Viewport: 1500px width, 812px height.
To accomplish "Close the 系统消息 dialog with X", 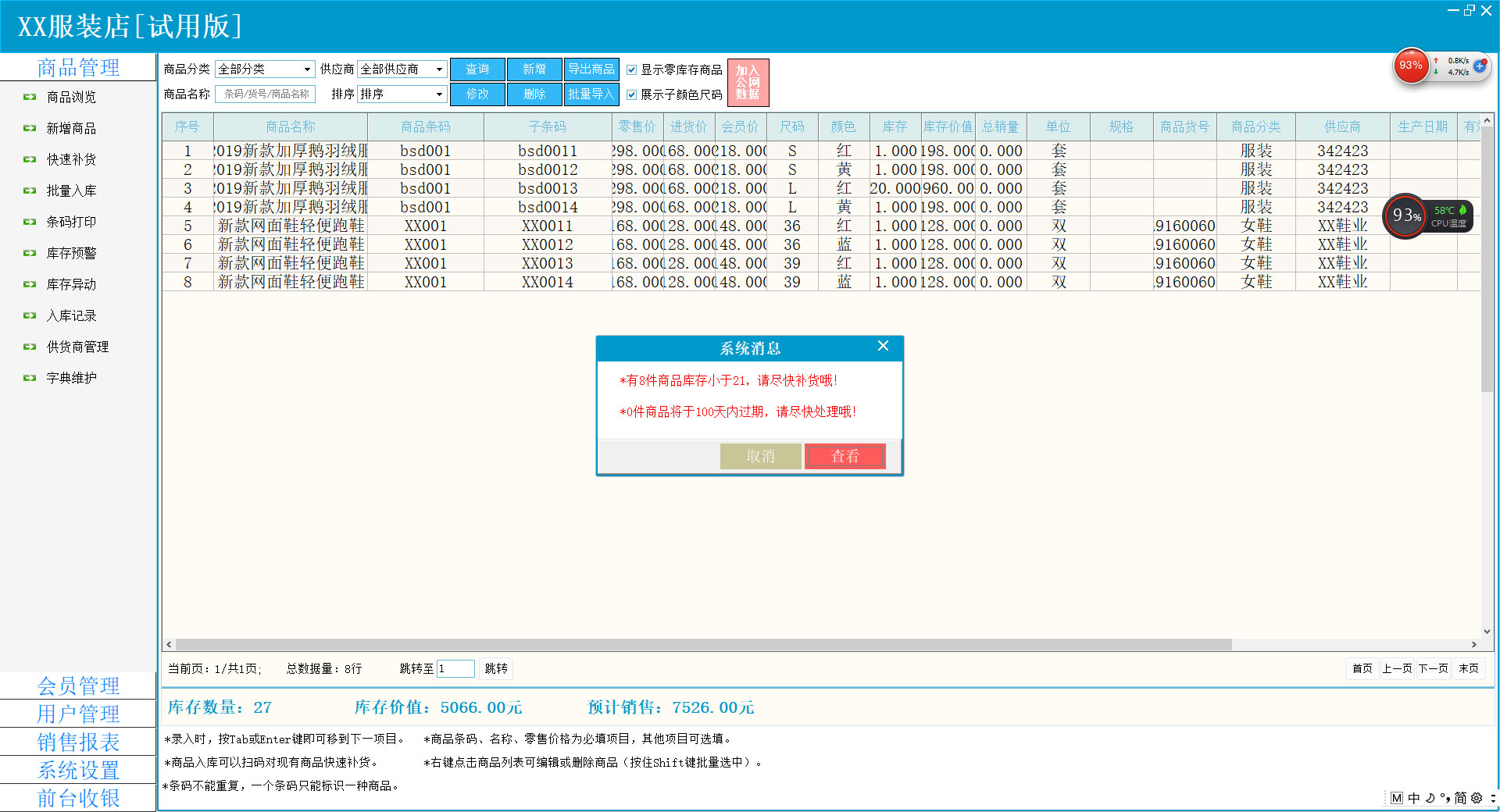I will 883,346.
